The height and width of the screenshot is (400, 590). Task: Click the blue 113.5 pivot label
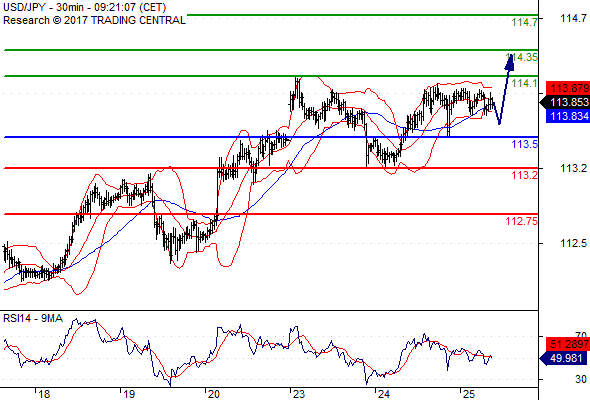click(525, 144)
